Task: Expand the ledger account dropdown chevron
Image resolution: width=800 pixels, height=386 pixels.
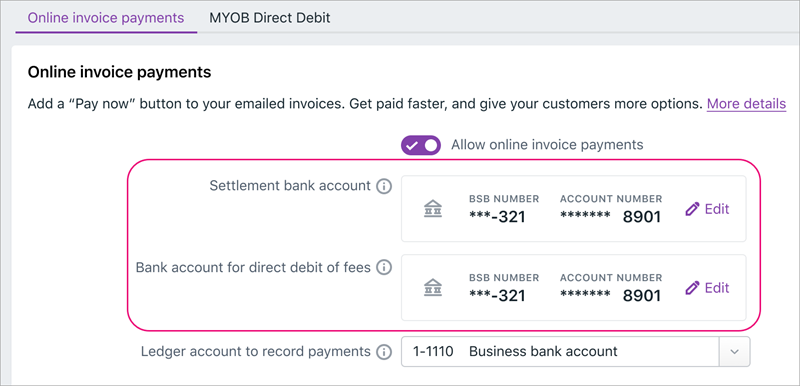Action: click(x=735, y=351)
